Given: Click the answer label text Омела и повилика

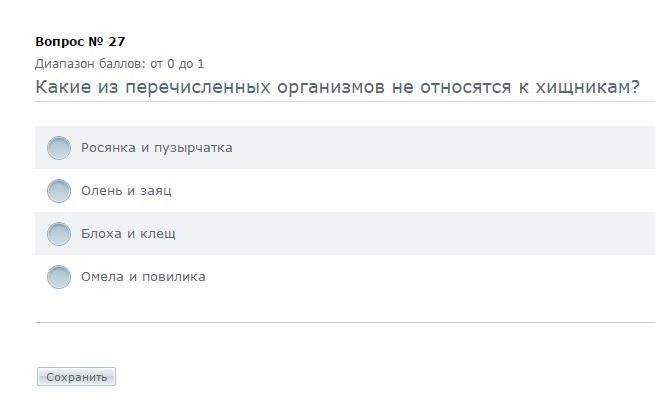Looking at the screenshot, I should (x=143, y=277).
